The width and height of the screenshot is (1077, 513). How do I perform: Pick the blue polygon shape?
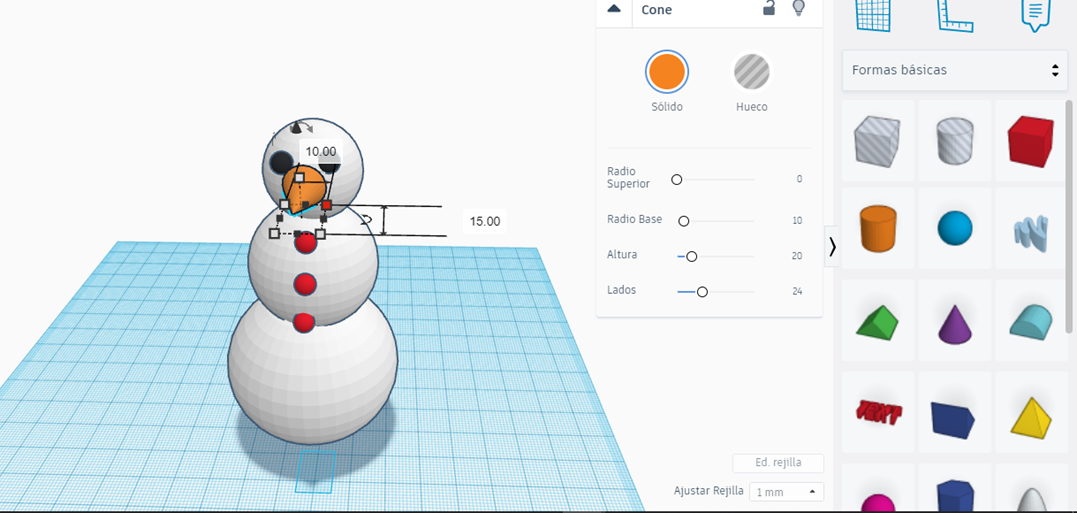(x=955, y=496)
